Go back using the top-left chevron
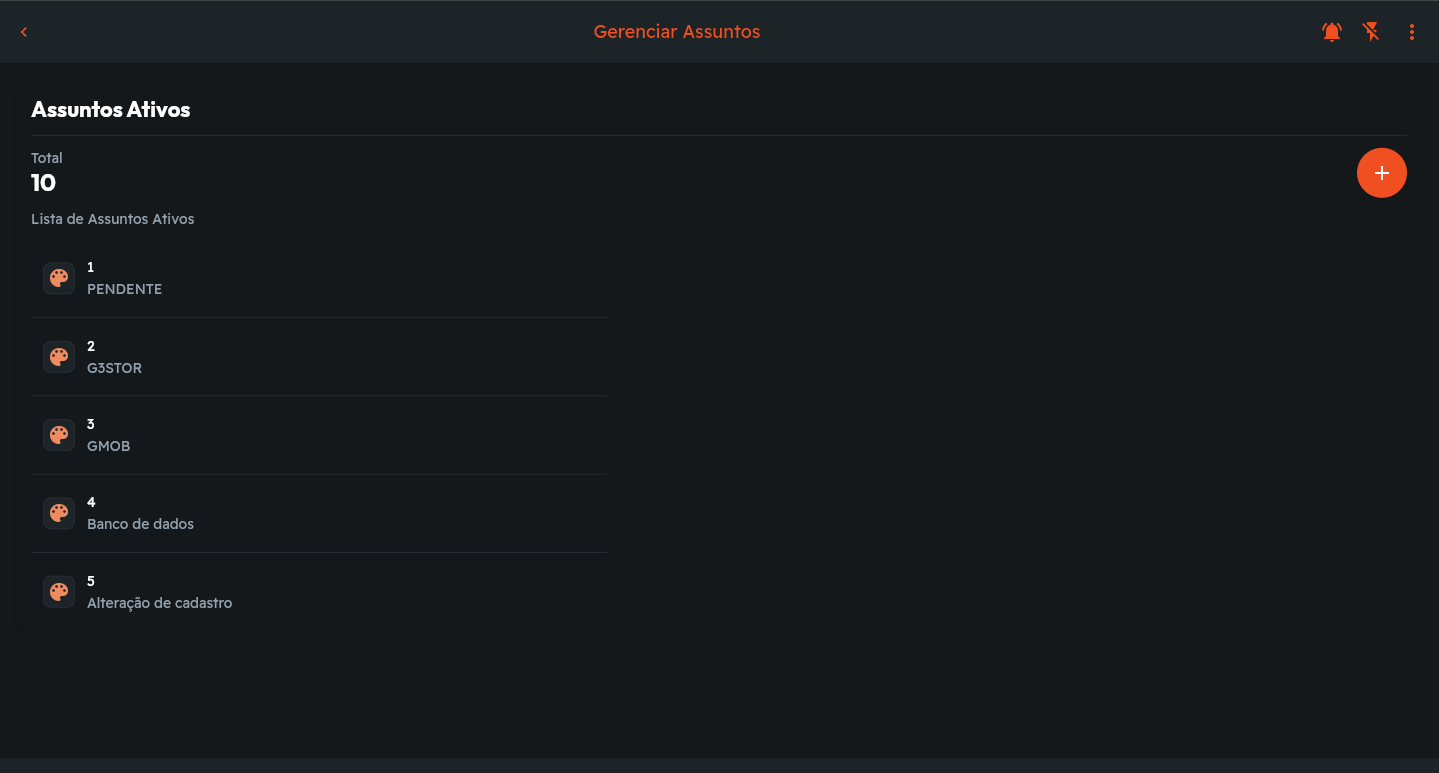 coord(24,32)
